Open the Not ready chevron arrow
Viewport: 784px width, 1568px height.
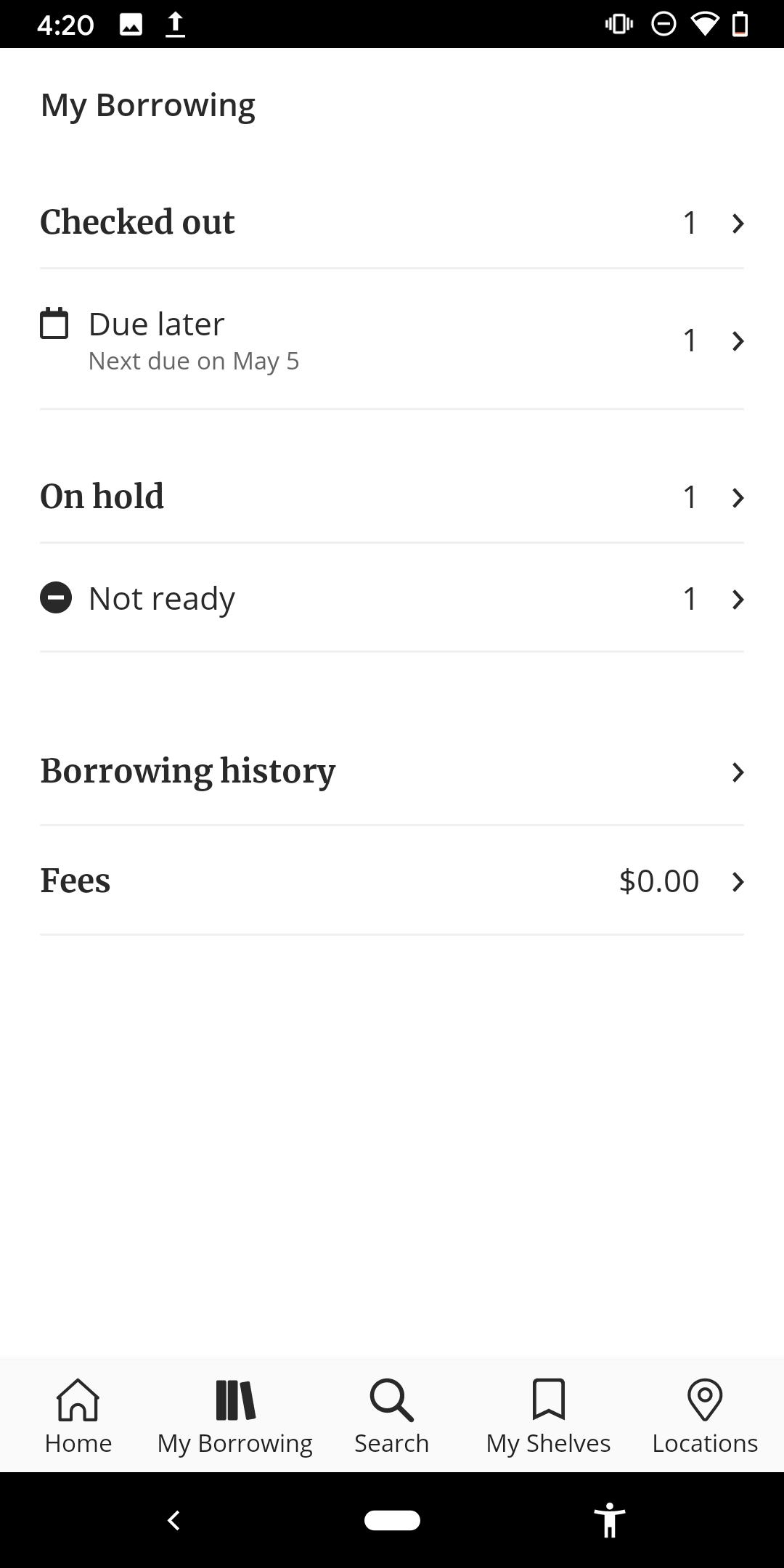[x=738, y=599]
